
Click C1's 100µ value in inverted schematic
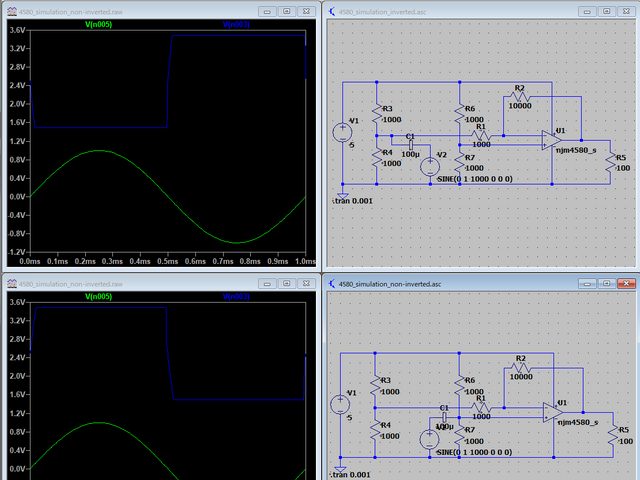click(410, 154)
